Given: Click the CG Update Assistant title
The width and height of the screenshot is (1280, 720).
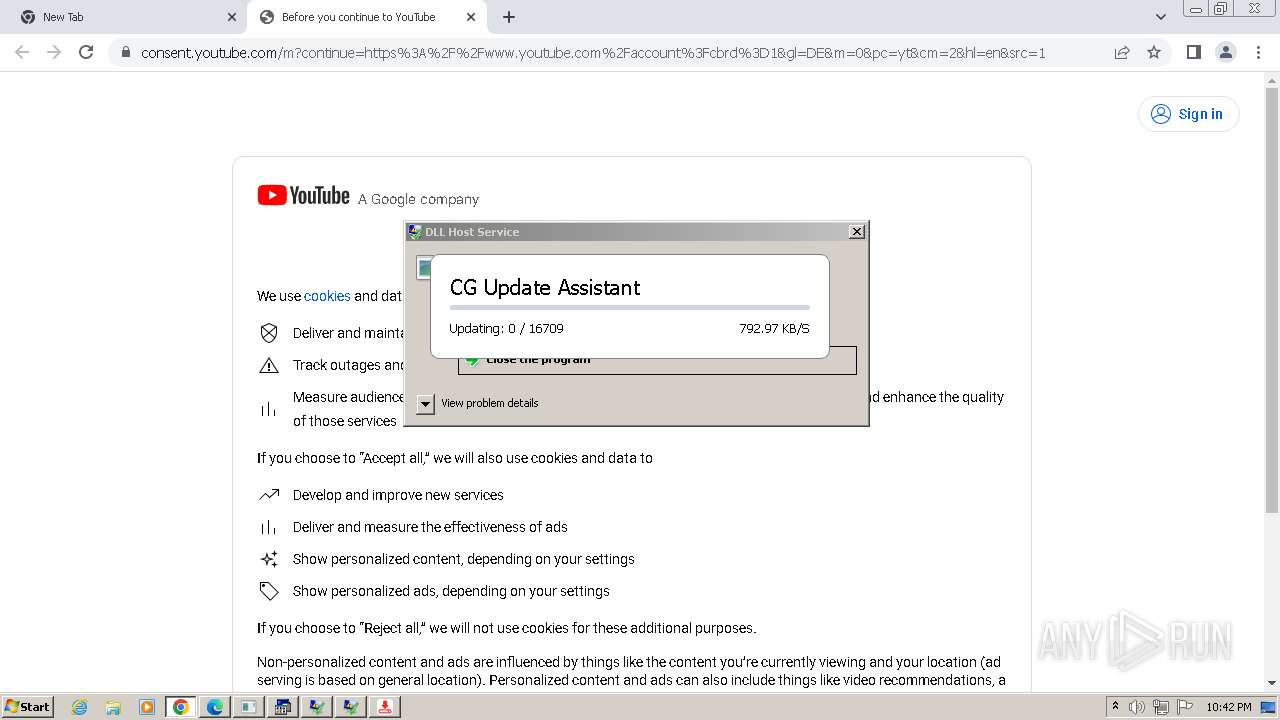Looking at the screenshot, I should tap(544, 287).
